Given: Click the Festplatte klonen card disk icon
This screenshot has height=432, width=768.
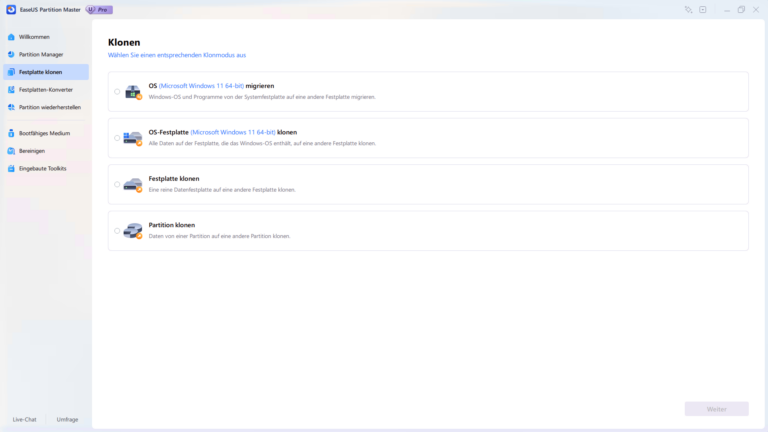Looking at the screenshot, I should click(133, 185).
